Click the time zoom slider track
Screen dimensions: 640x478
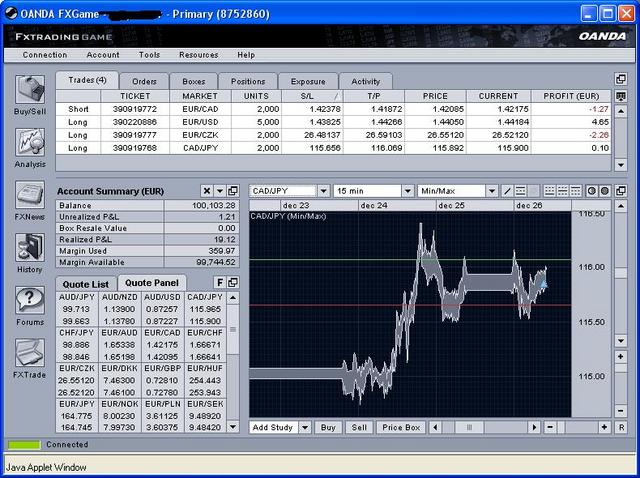point(580,427)
